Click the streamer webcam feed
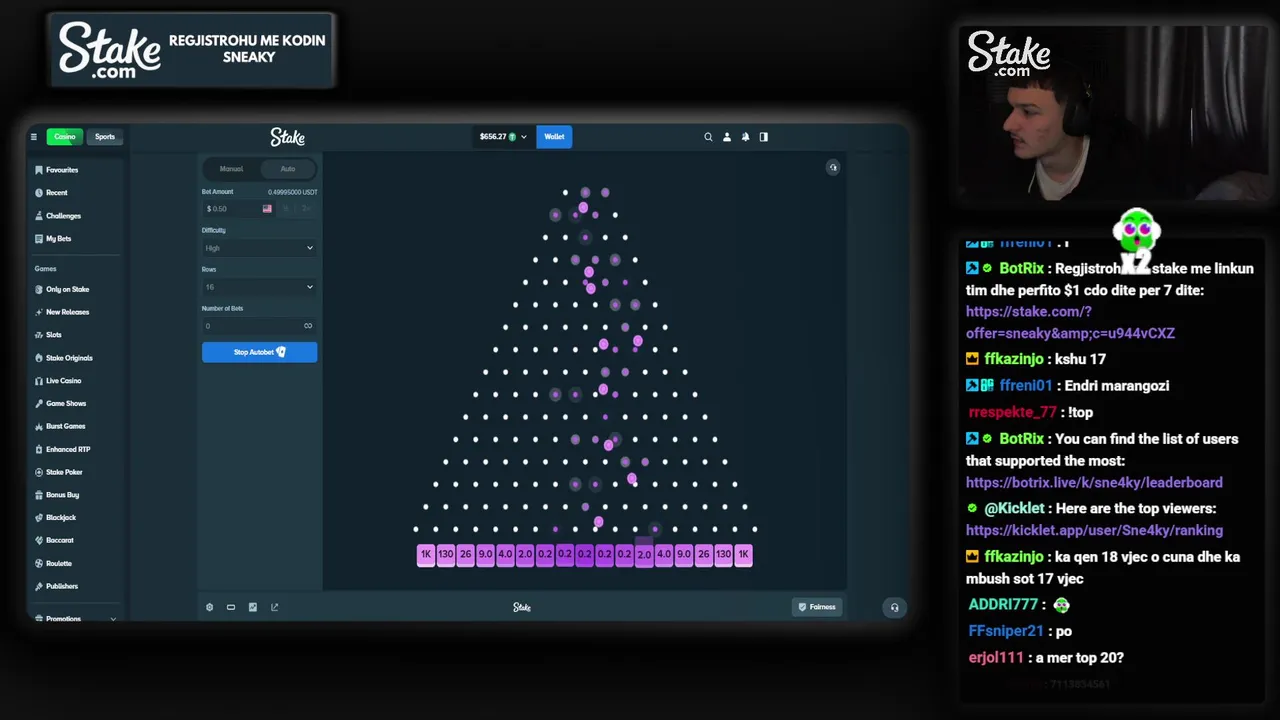The width and height of the screenshot is (1280, 720). coord(1113,115)
